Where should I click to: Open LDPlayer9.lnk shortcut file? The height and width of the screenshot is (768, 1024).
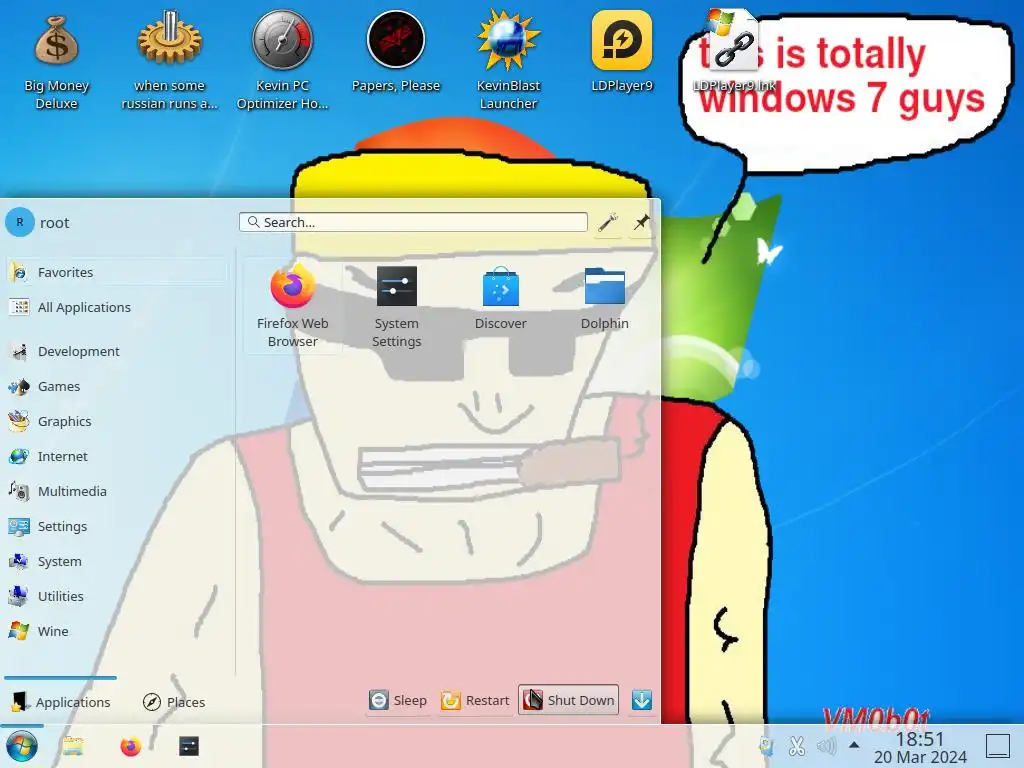pos(734,52)
